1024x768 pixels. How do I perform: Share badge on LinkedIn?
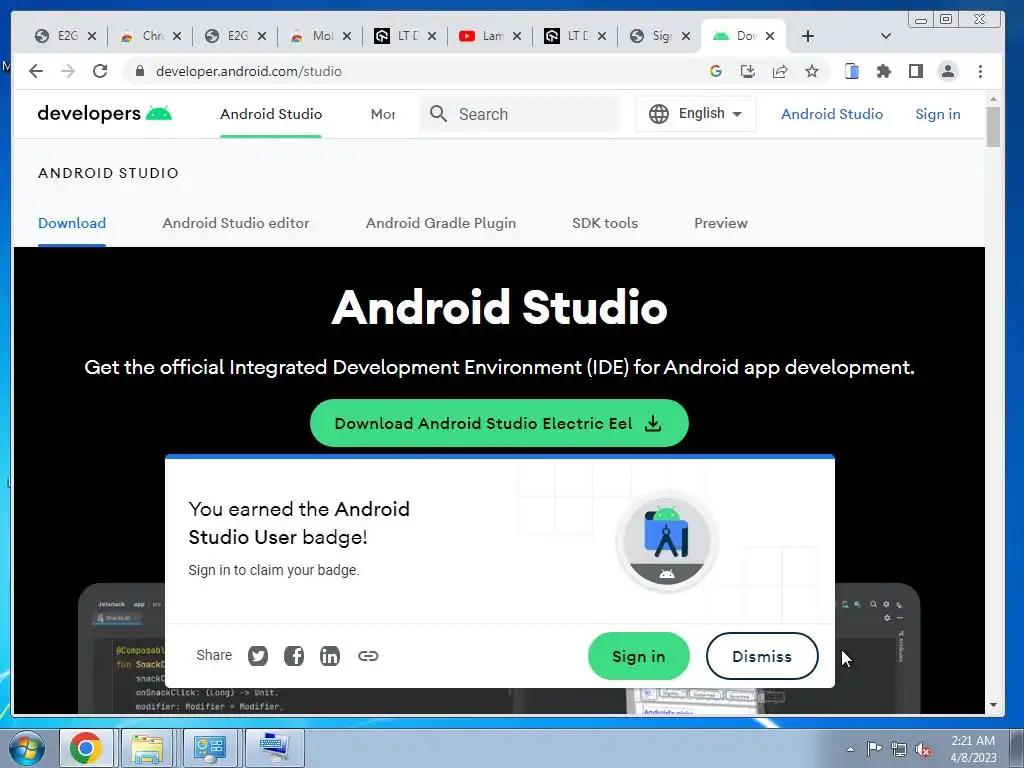click(330, 656)
